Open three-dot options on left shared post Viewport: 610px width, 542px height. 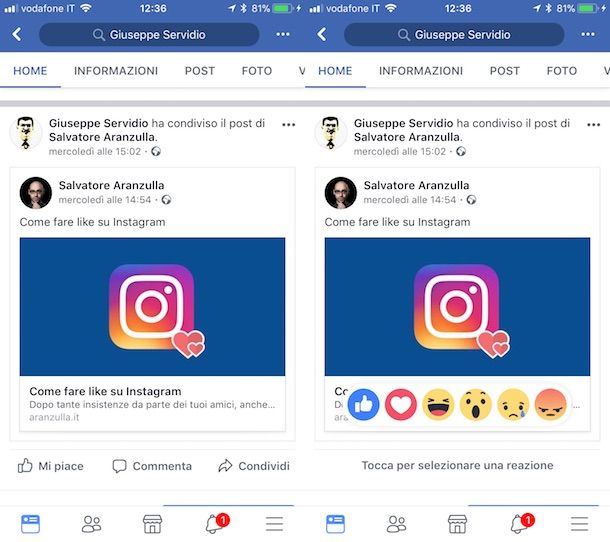[x=289, y=125]
